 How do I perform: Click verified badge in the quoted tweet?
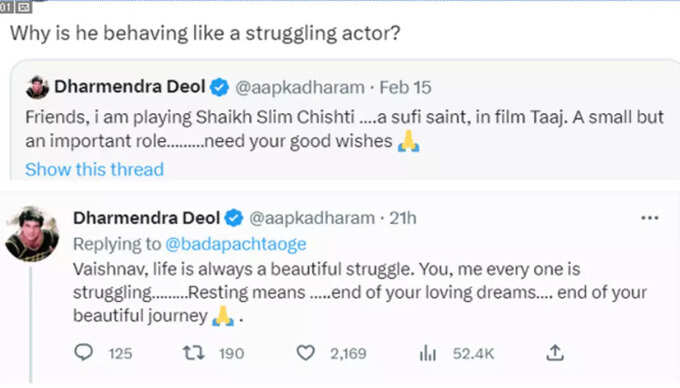pyautogui.click(x=219, y=87)
